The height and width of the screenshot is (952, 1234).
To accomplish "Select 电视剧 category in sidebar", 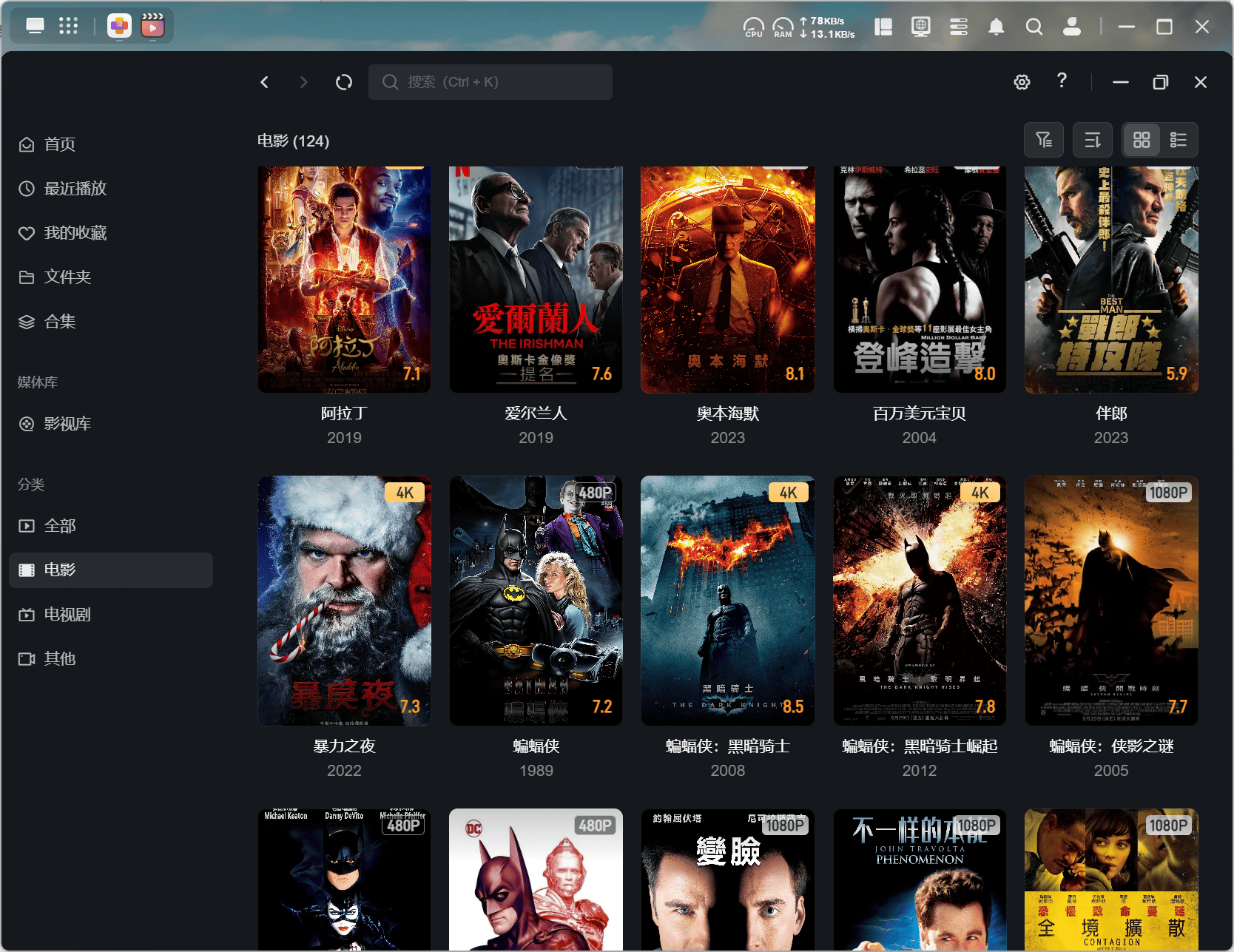I will [x=67, y=615].
